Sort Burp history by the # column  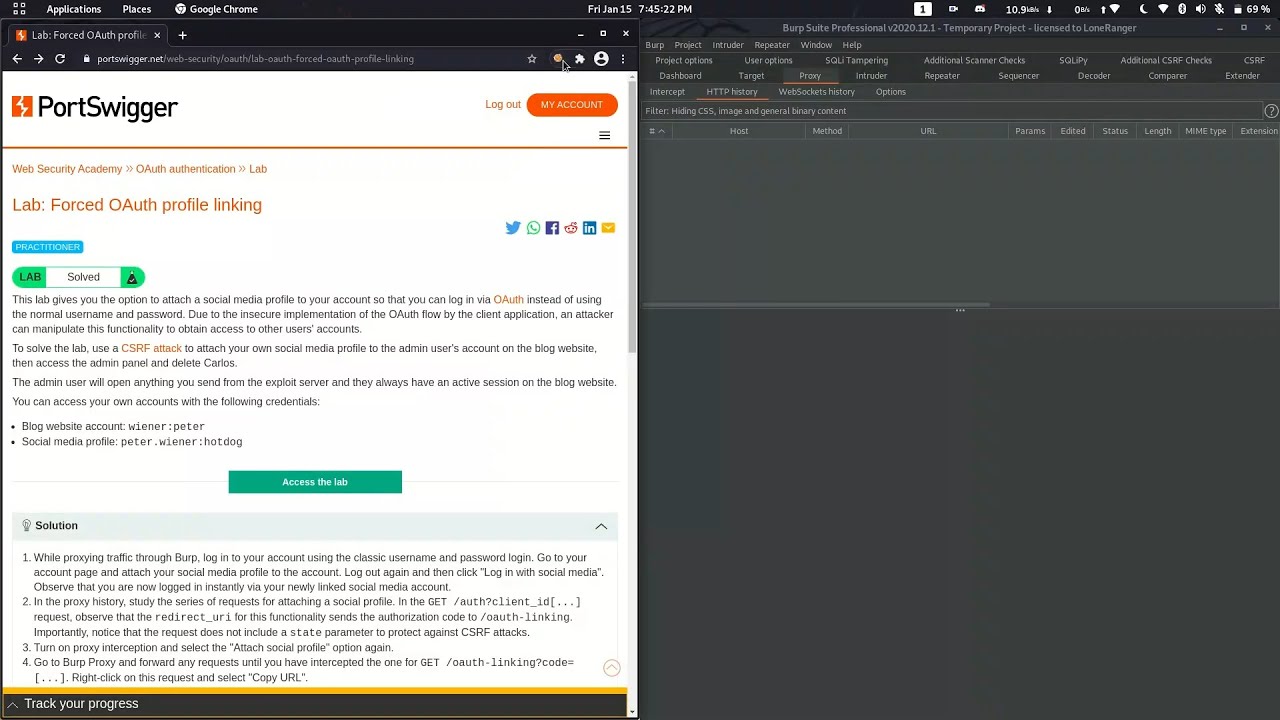tap(657, 131)
